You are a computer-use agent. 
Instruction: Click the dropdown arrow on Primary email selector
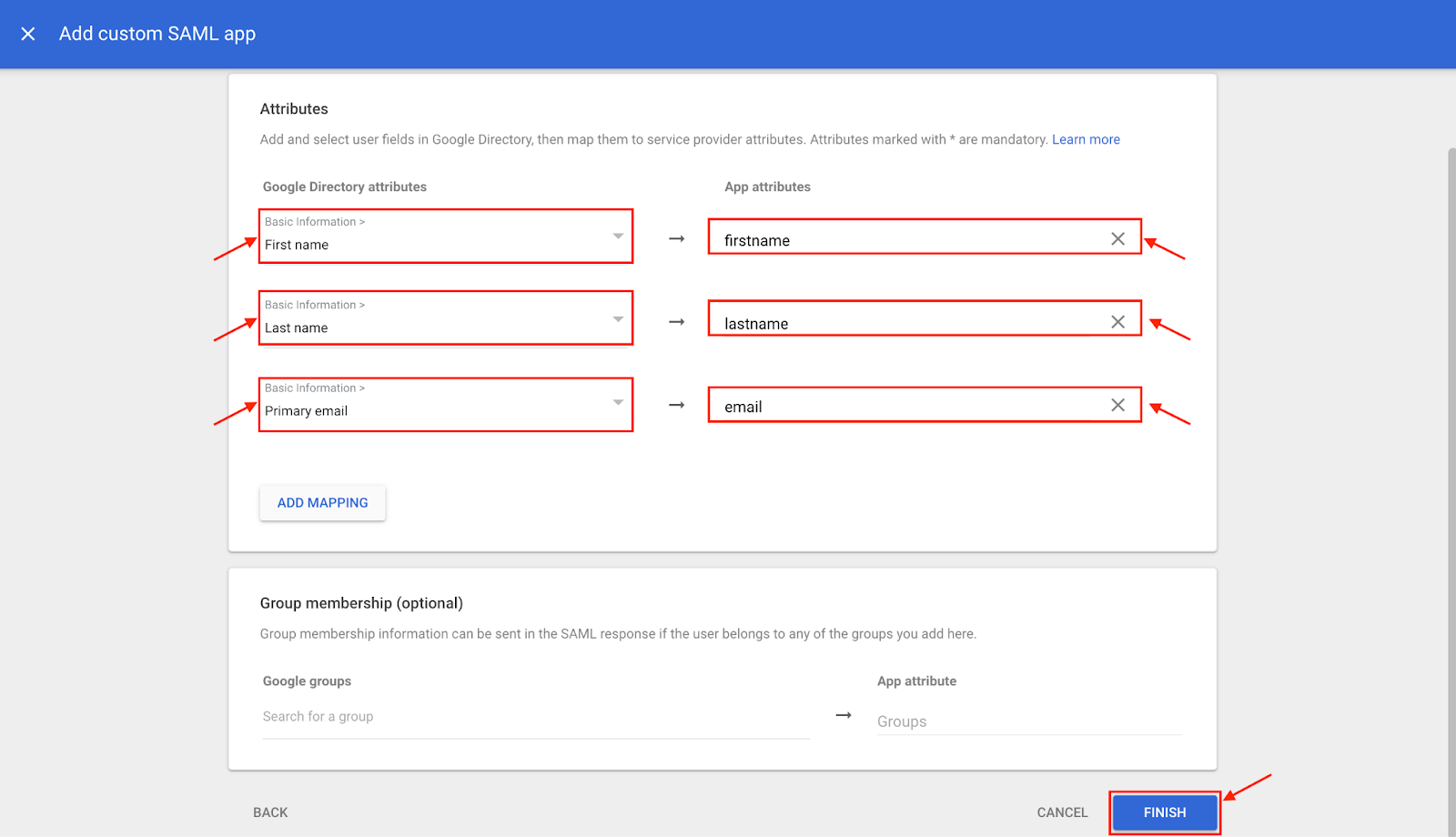click(618, 402)
